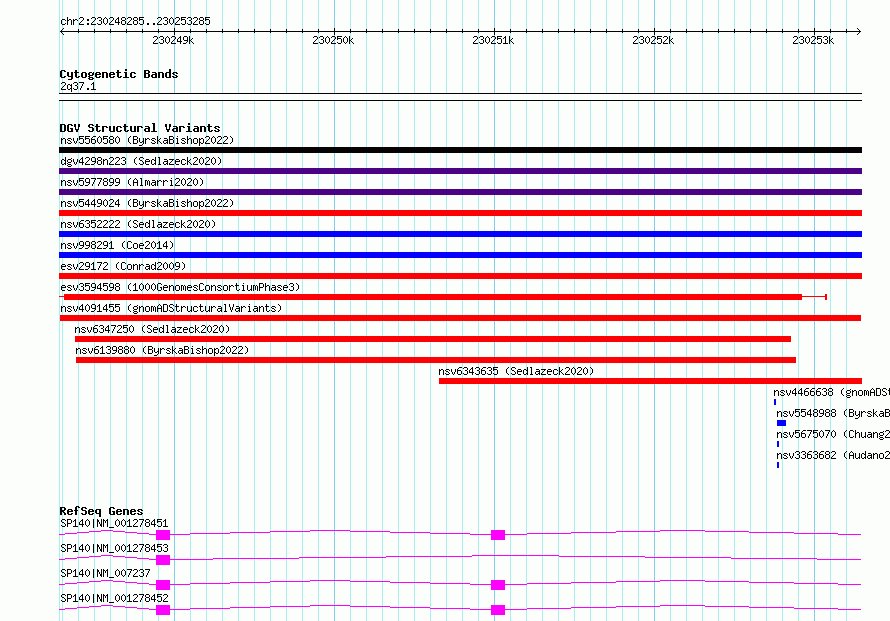Image resolution: width=890 pixels, height=621 pixels.
Task: Click the small blue nsv5548988 variant bar
Action: (x=782, y=423)
